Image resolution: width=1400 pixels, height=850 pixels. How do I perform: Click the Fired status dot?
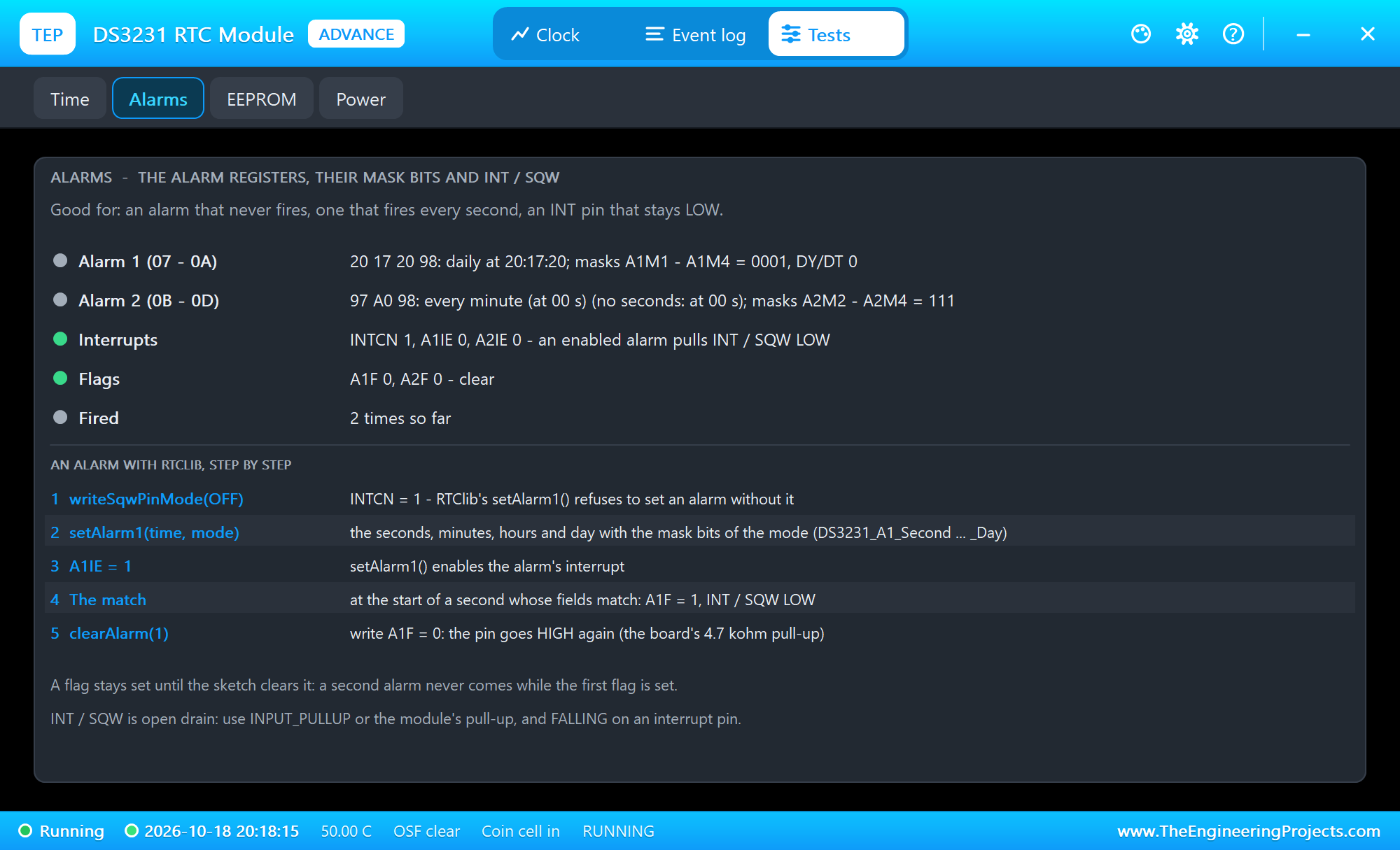pyautogui.click(x=60, y=418)
